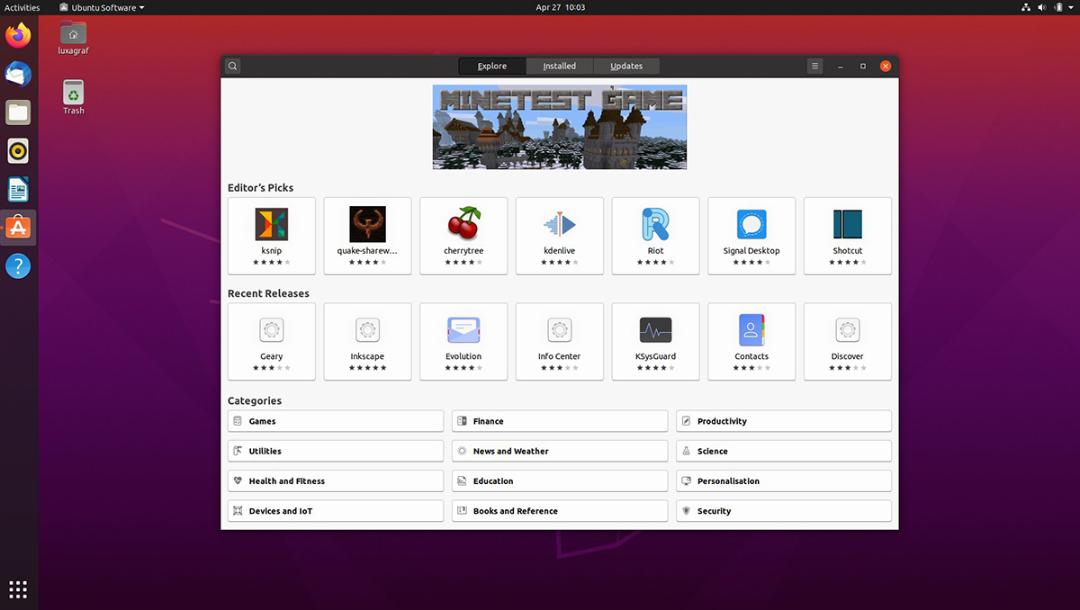
Task: Open the ksnip app tile
Action: point(271,236)
